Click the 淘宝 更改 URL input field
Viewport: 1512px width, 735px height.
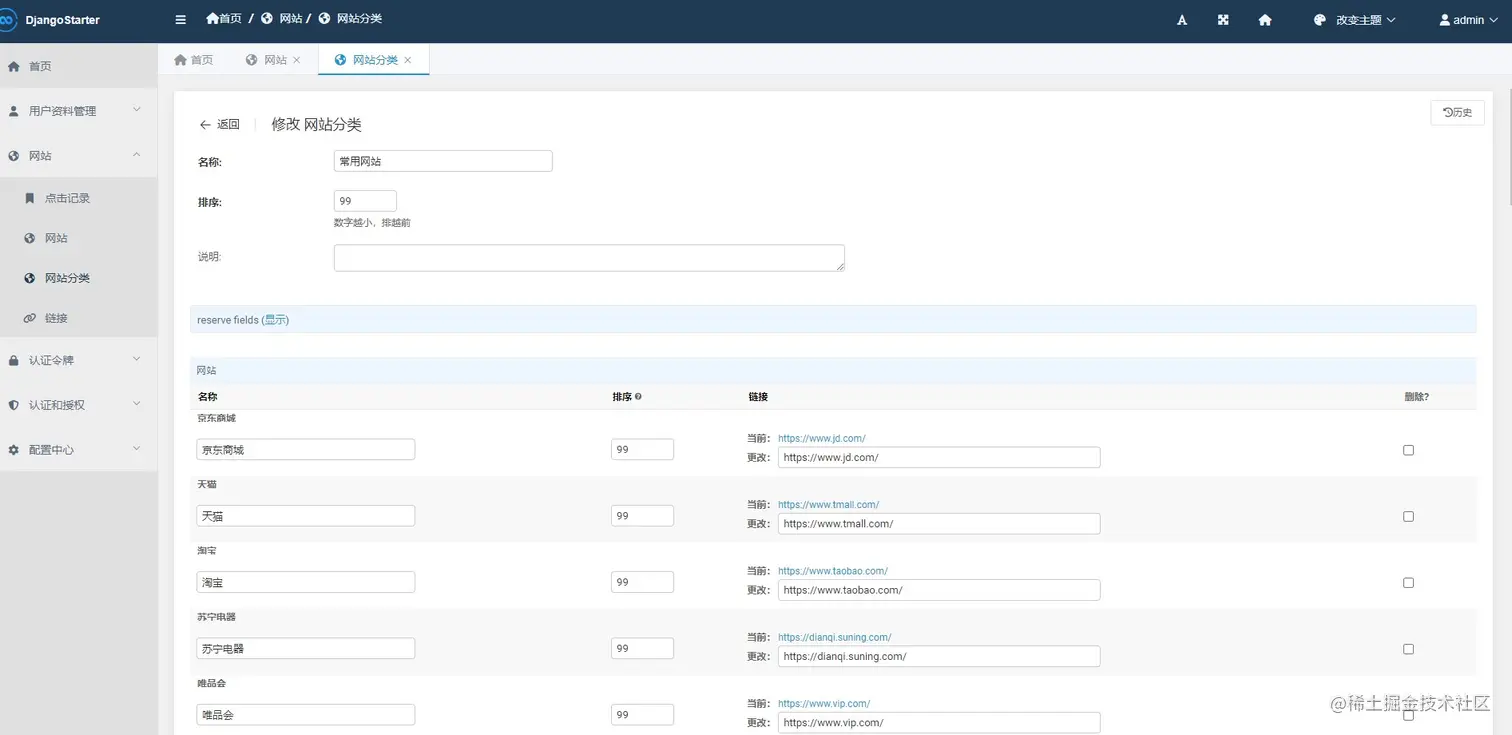(939, 590)
